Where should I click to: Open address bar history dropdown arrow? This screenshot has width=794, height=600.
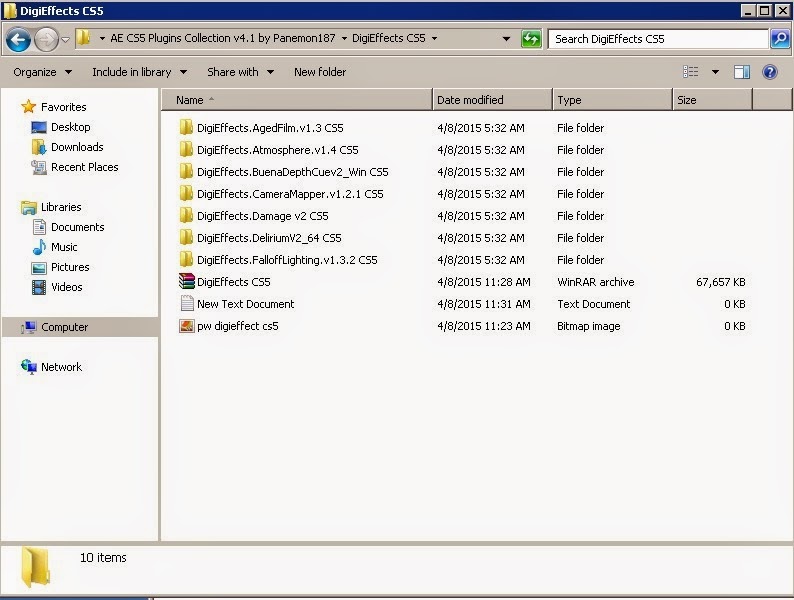pos(506,38)
